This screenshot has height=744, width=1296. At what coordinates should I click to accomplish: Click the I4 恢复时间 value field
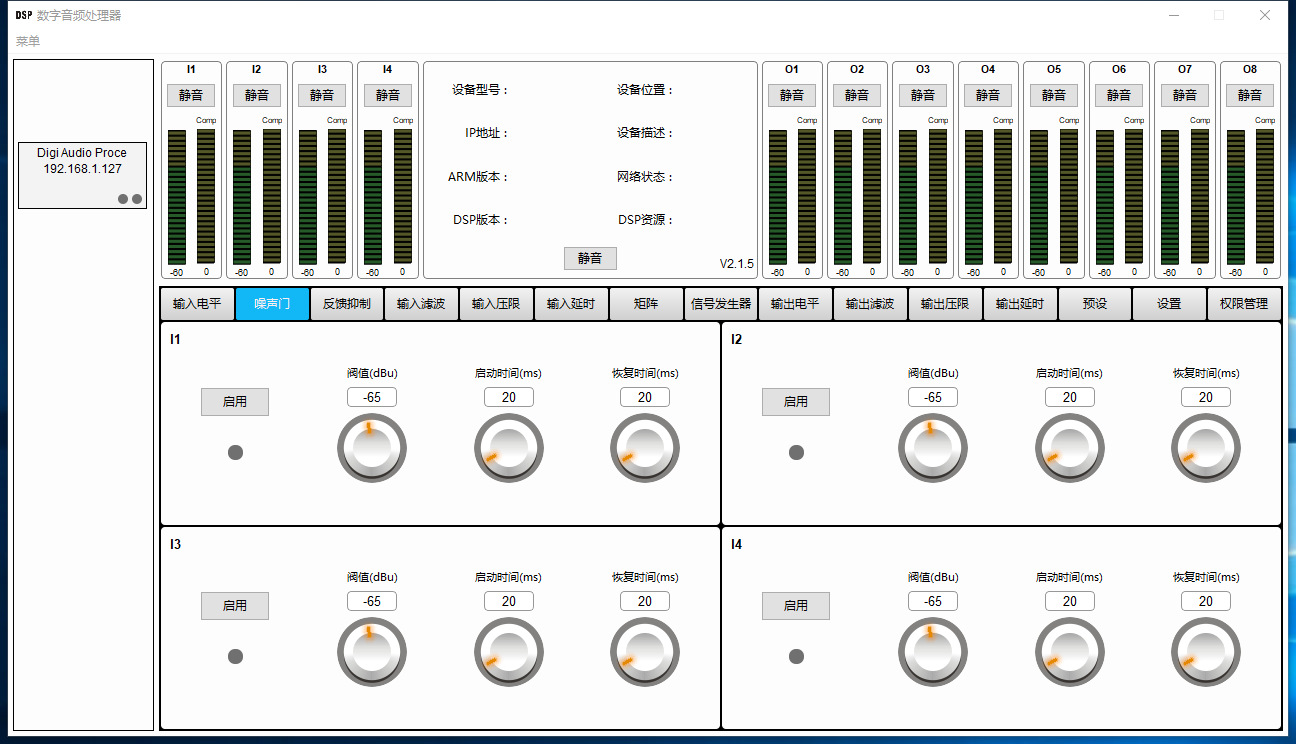[x=1206, y=601]
